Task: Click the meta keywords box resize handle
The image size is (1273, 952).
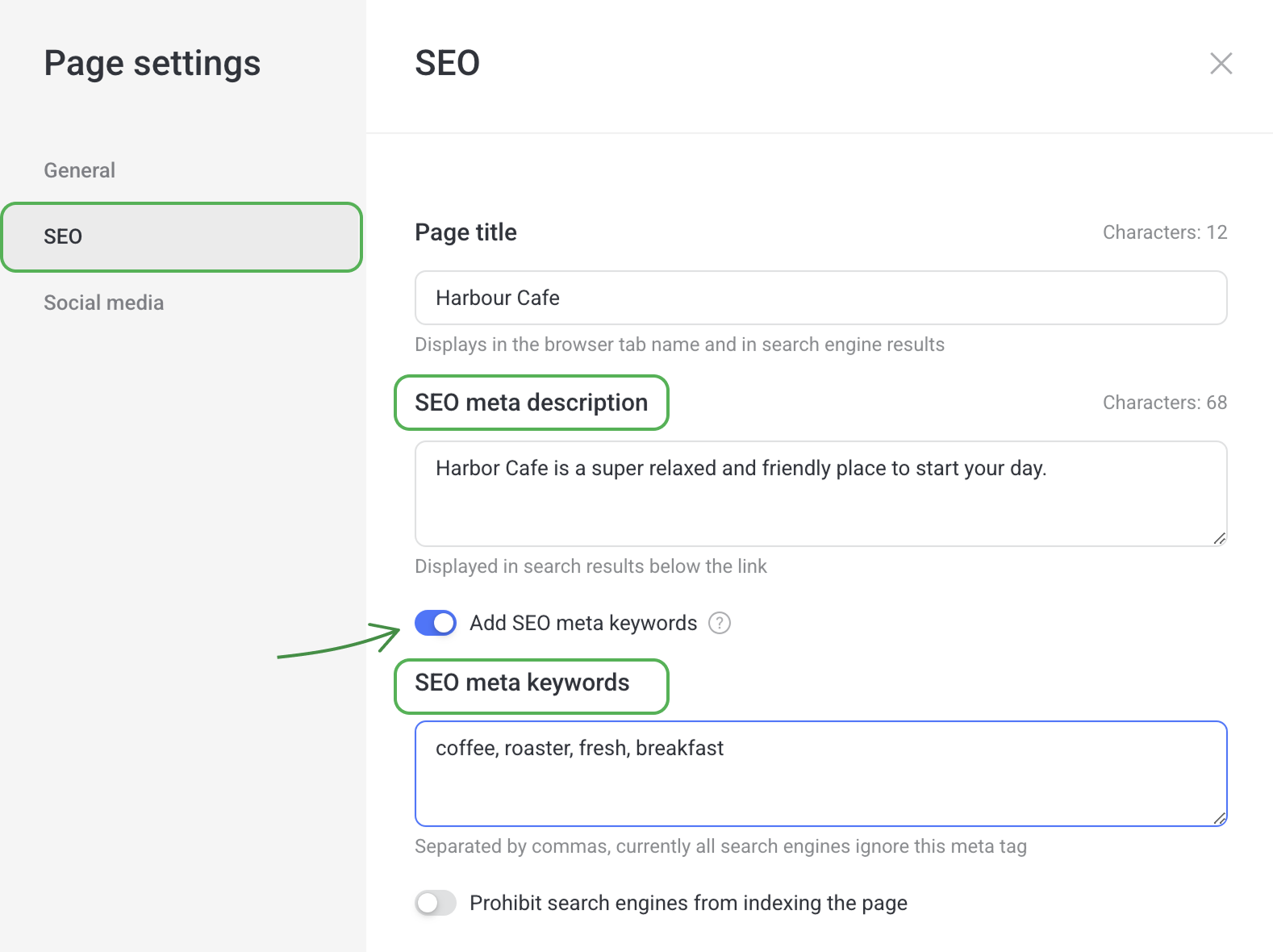Action: click(x=1219, y=818)
